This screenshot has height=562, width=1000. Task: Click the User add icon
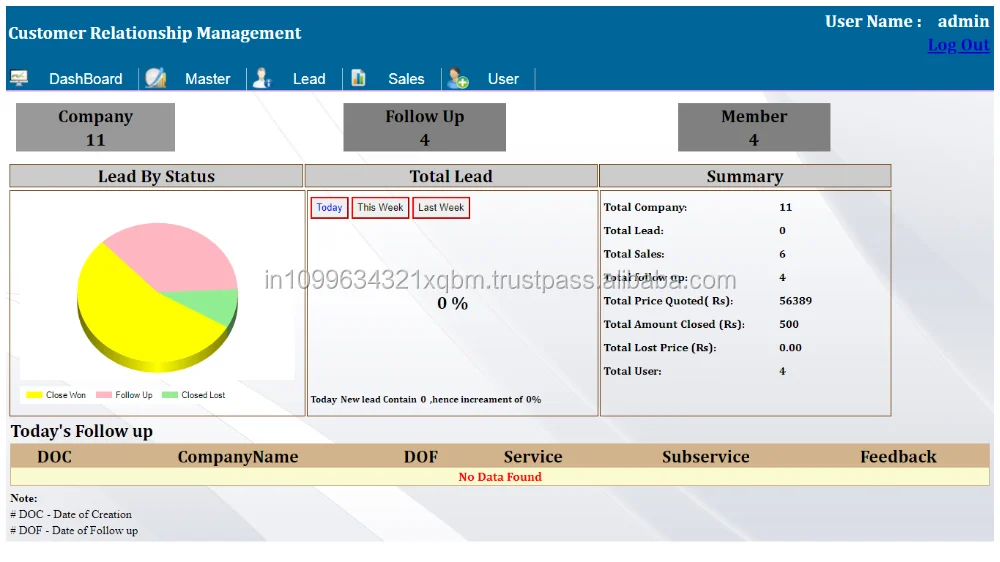tap(458, 78)
